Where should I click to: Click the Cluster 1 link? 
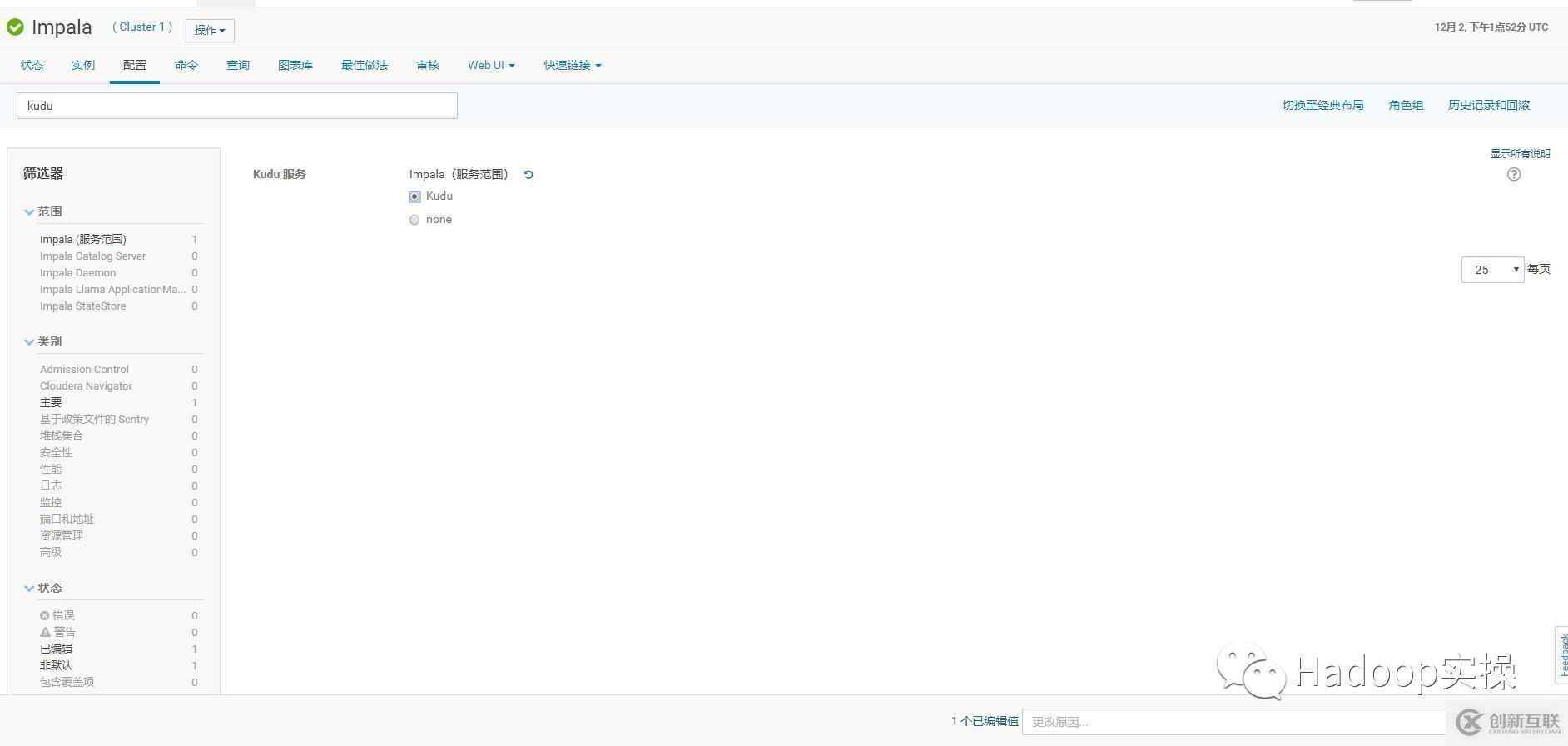click(x=142, y=27)
